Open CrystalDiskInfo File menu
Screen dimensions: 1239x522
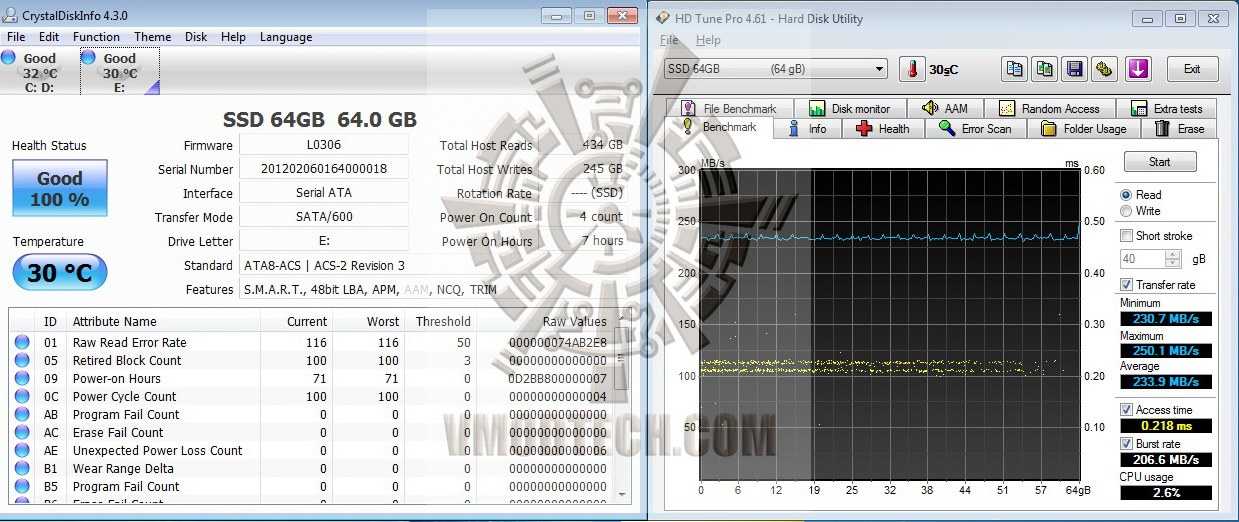(16, 37)
